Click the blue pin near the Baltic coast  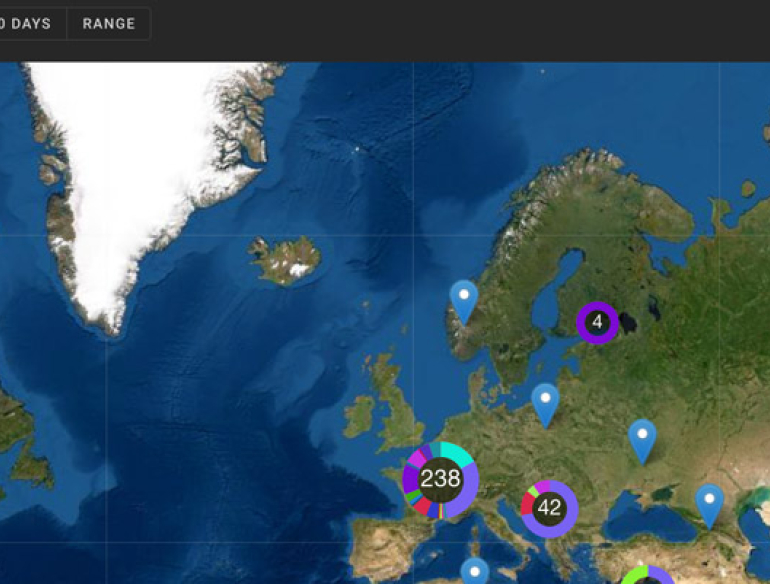click(545, 406)
